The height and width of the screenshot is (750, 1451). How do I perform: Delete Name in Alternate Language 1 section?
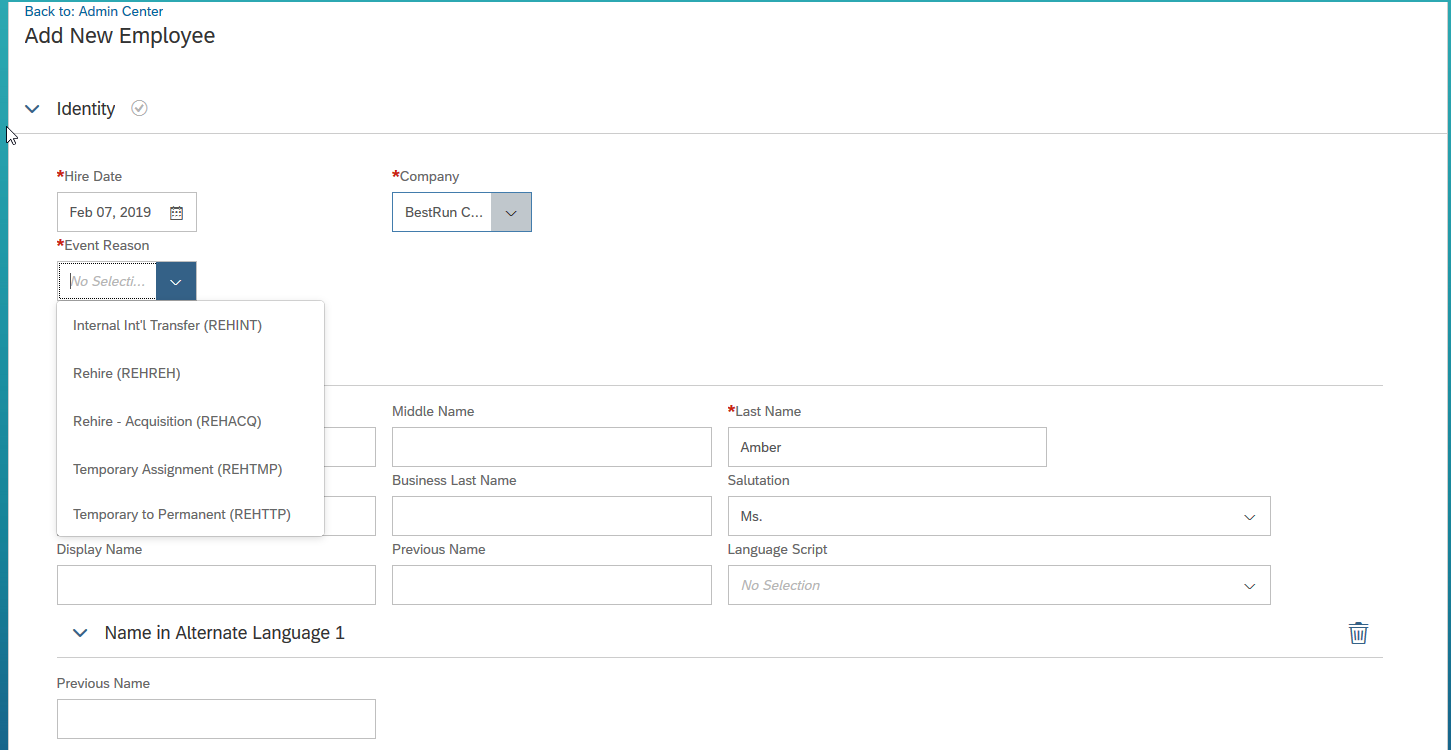1358,633
